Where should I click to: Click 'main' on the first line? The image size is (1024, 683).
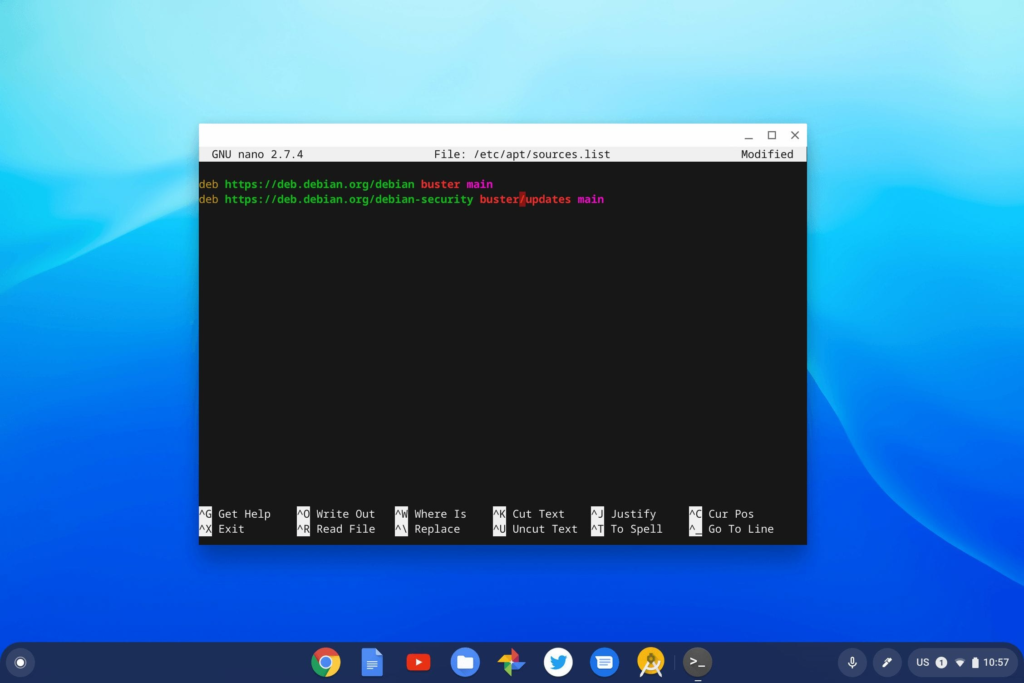point(479,184)
